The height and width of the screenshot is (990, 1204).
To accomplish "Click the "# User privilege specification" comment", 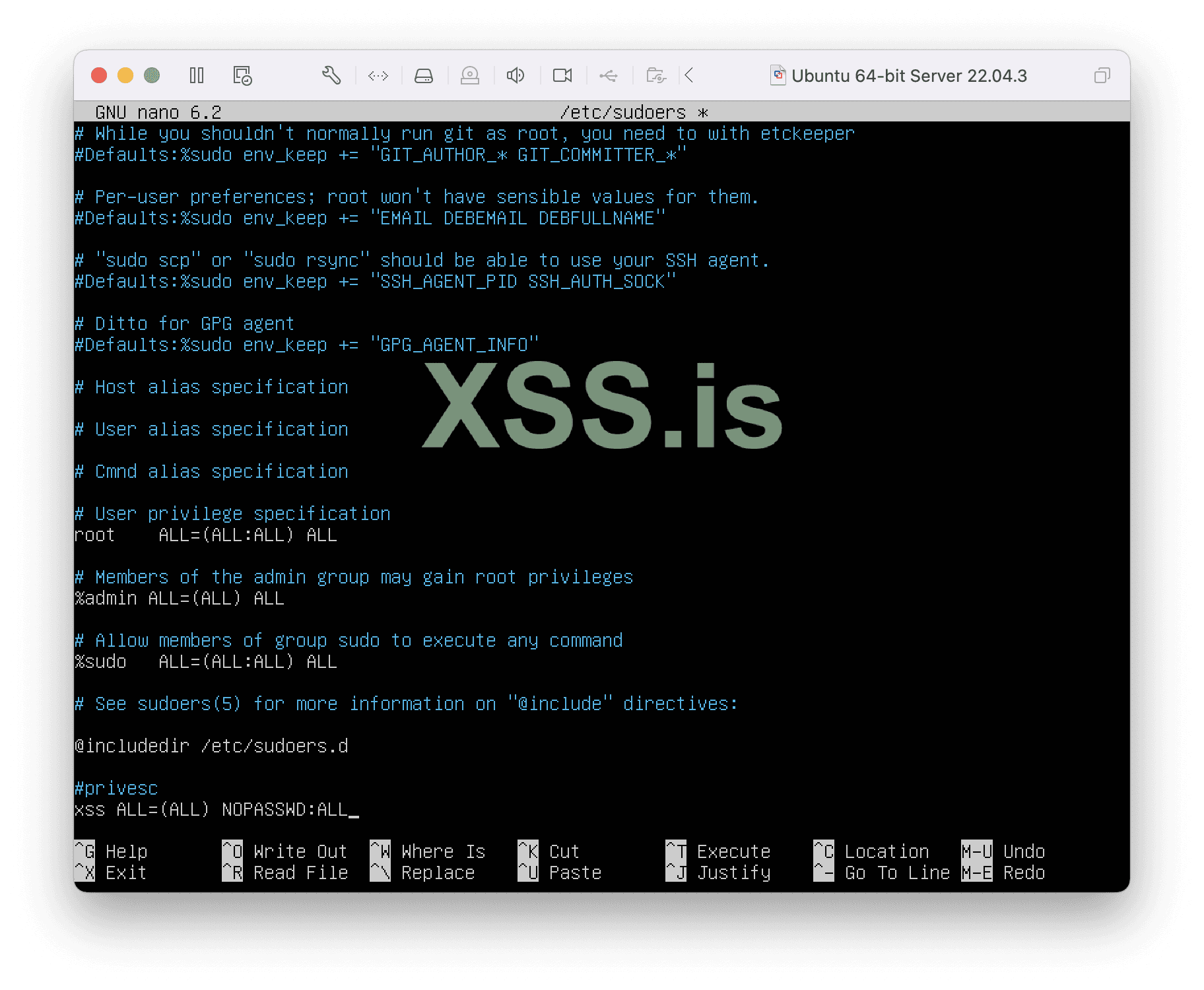I will pos(232,513).
